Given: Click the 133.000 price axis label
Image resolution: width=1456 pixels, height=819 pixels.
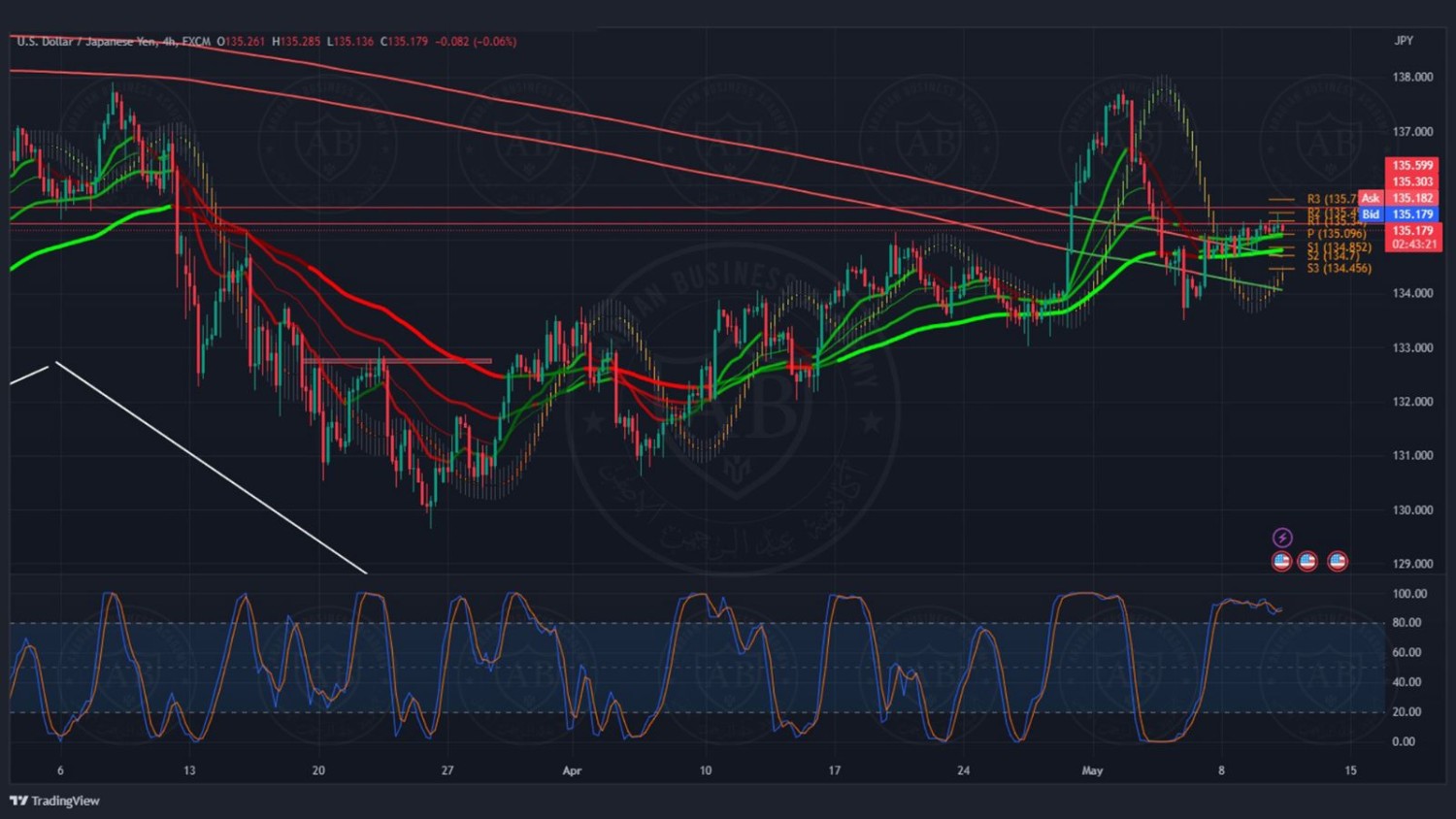Looking at the screenshot, I should pos(1413,347).
